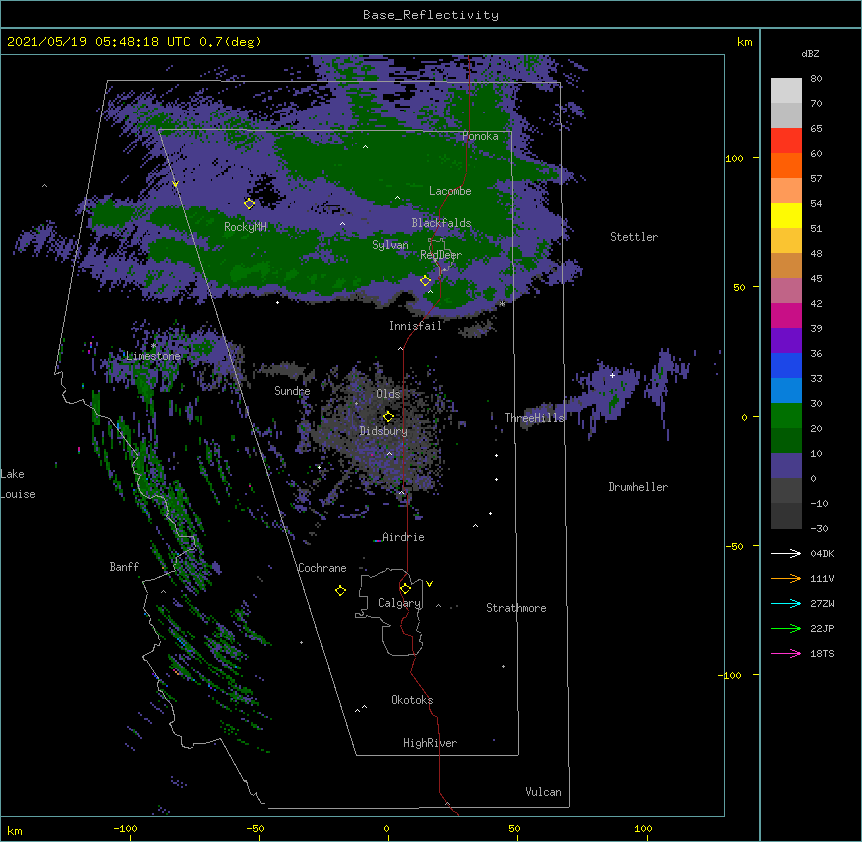
Task: Select the bright yellow 51-54 dBZ color band
Action: pyautogui.click(x=786, y=215)
